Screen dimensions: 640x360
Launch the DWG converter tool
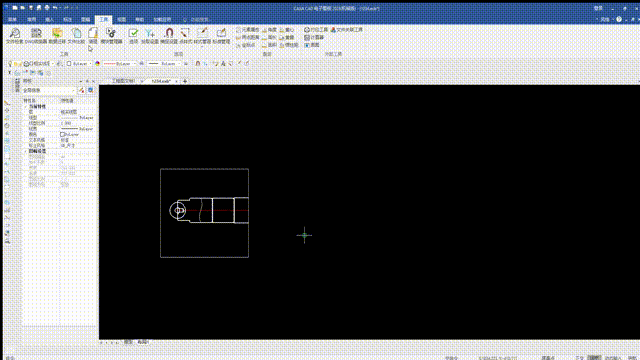(36, 36)
